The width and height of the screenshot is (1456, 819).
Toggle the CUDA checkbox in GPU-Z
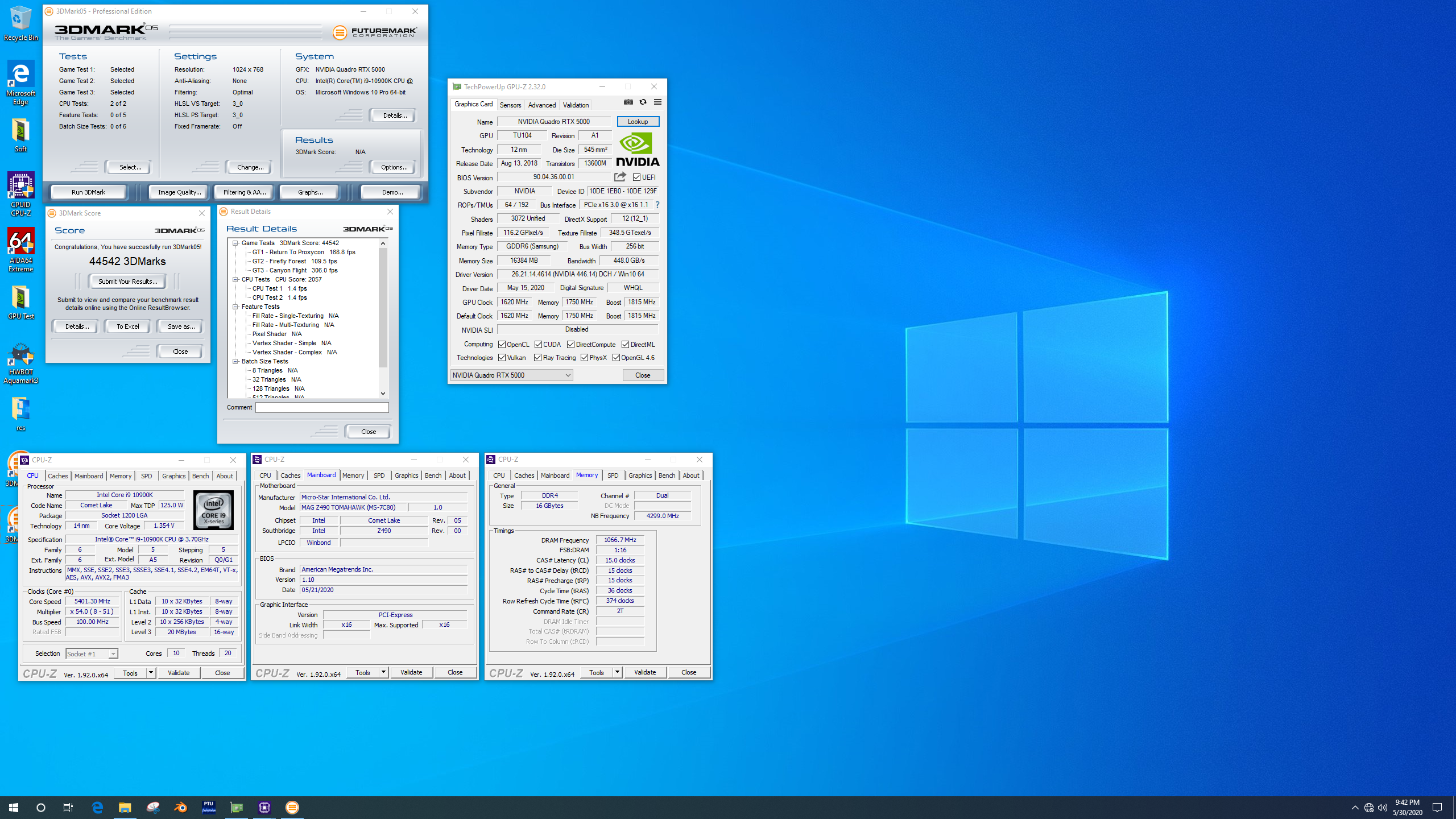[538, 345]
